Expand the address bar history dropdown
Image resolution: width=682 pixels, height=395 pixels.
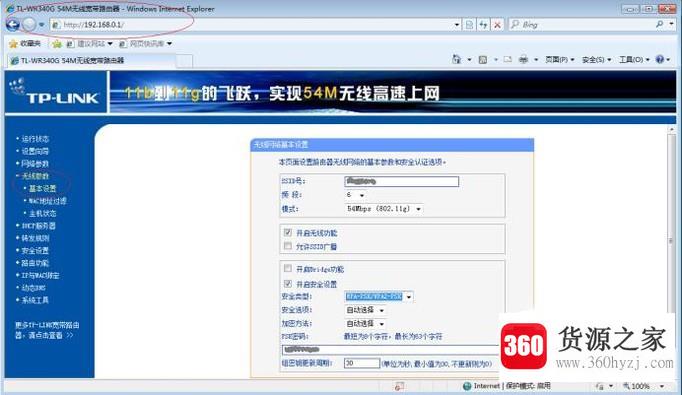pos(457,25)
